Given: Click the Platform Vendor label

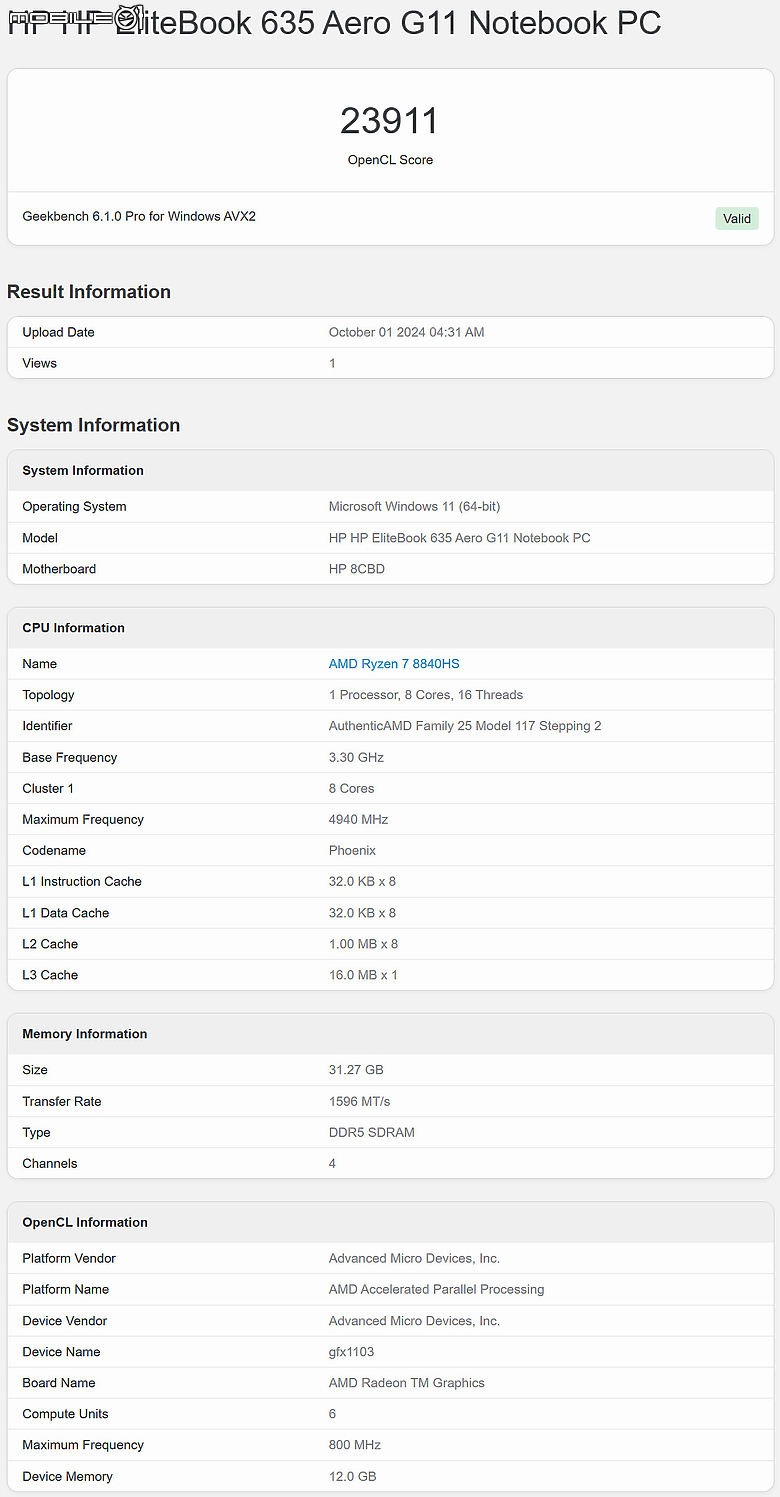Looking at the screenshot, I should [x=69, y=1259].
